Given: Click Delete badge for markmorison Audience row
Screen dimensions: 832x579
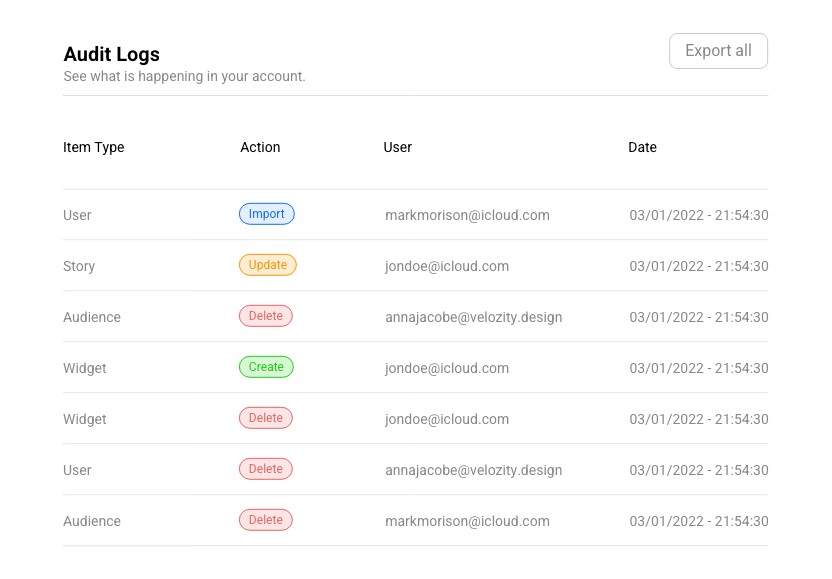Looking at the screenshot, I should click(x=266, y=520).
